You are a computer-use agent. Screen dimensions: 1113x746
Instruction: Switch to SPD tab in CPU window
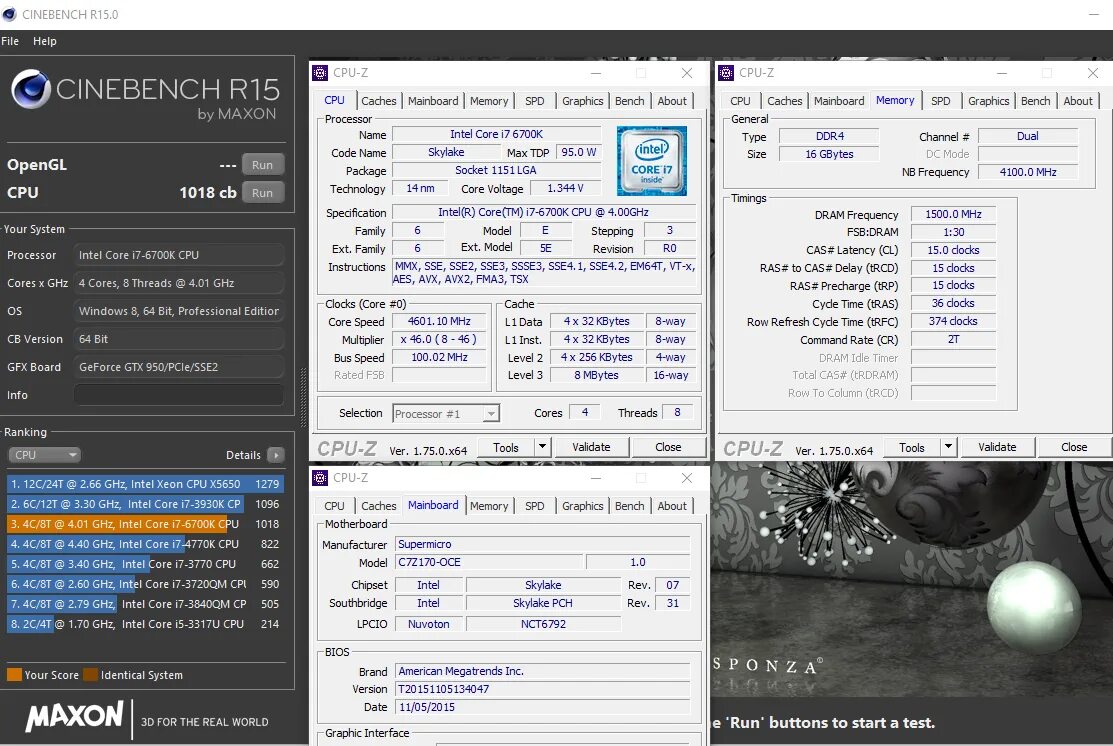(534, 101)
